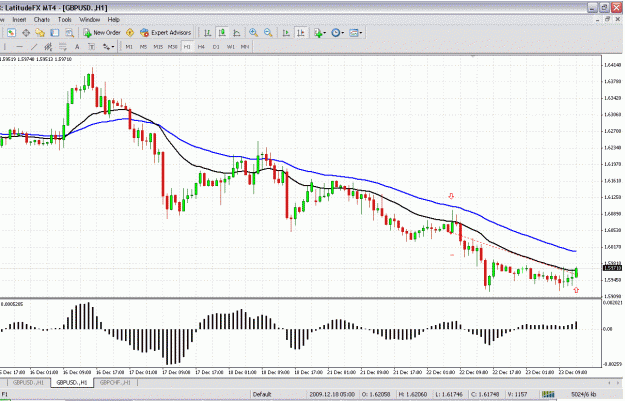Zoom in on the chart

click(253, 33)
